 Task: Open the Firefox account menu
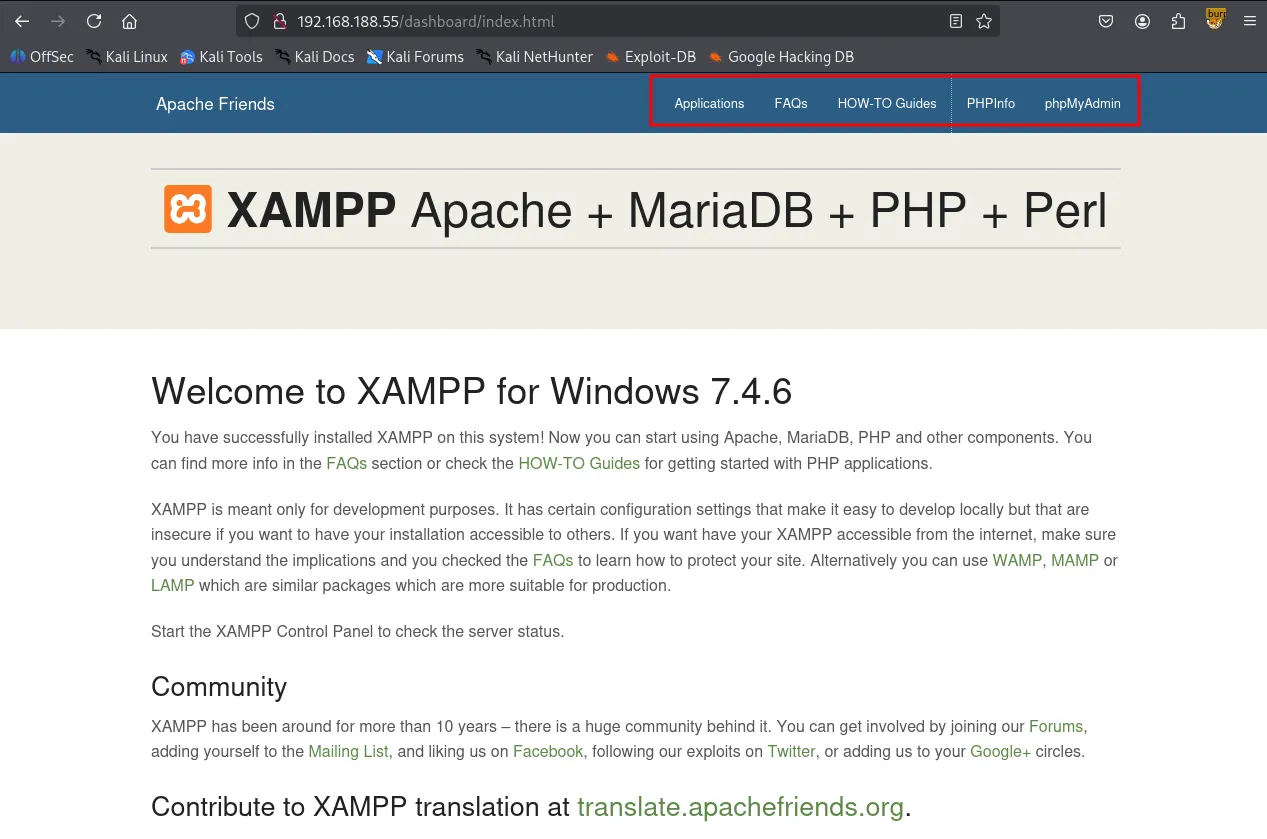1142,21
